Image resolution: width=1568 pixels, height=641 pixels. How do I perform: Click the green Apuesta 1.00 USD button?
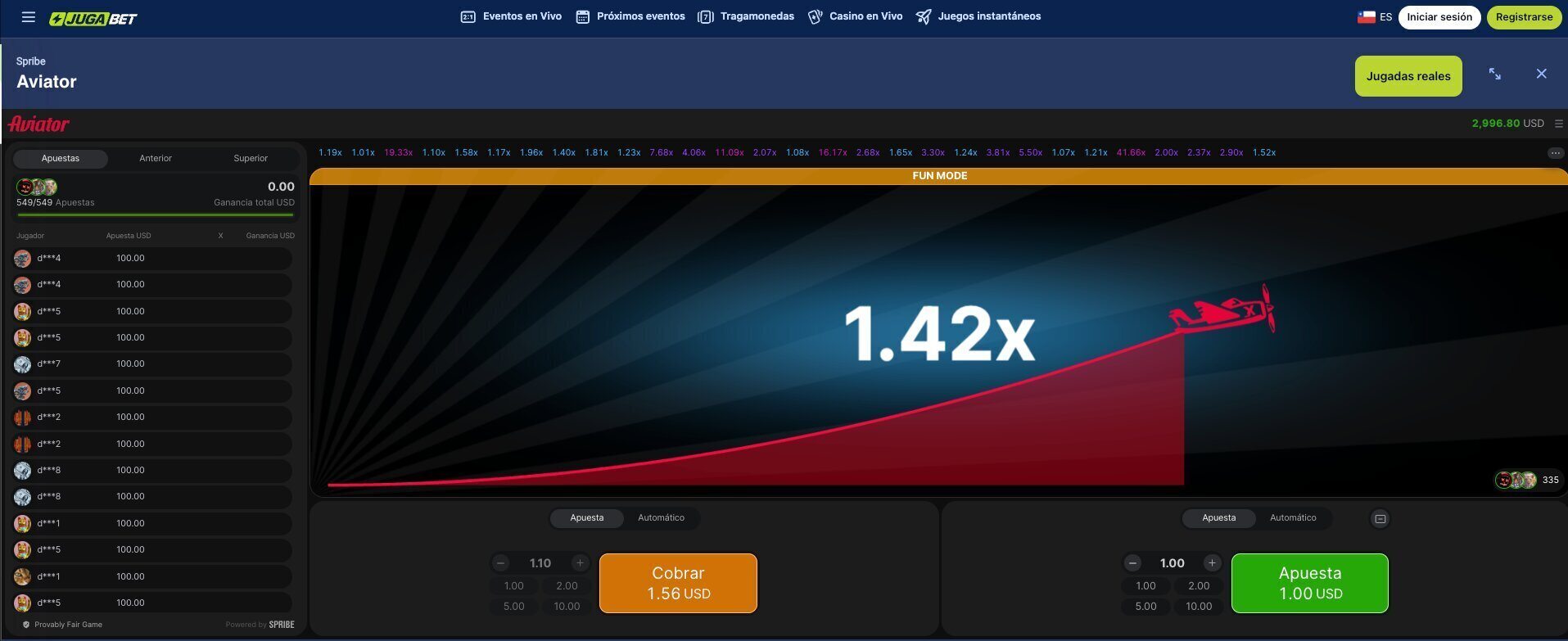tap(1310, 583)
